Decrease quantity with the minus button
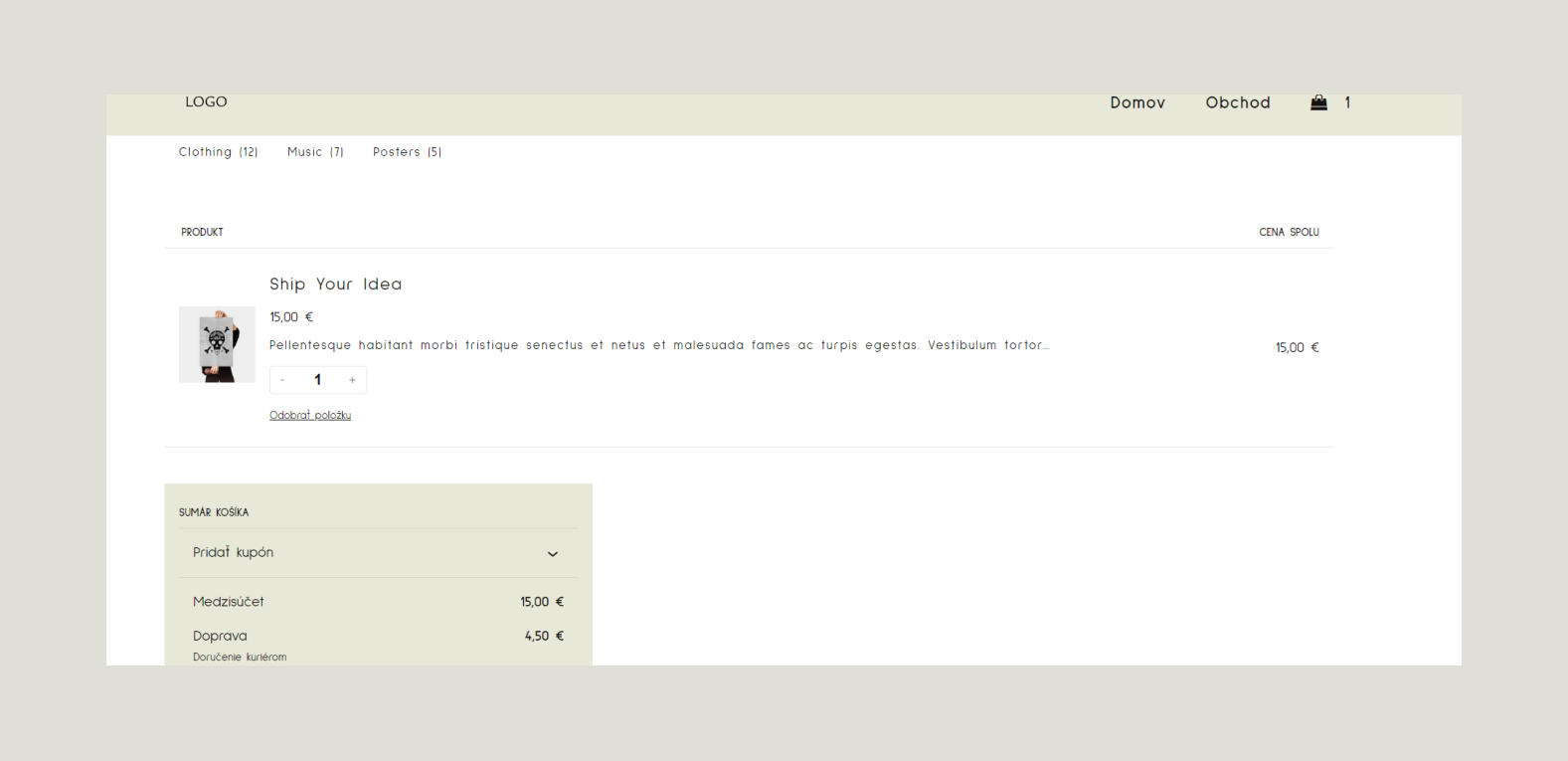The image size is (1568, 761). point(283,380)
